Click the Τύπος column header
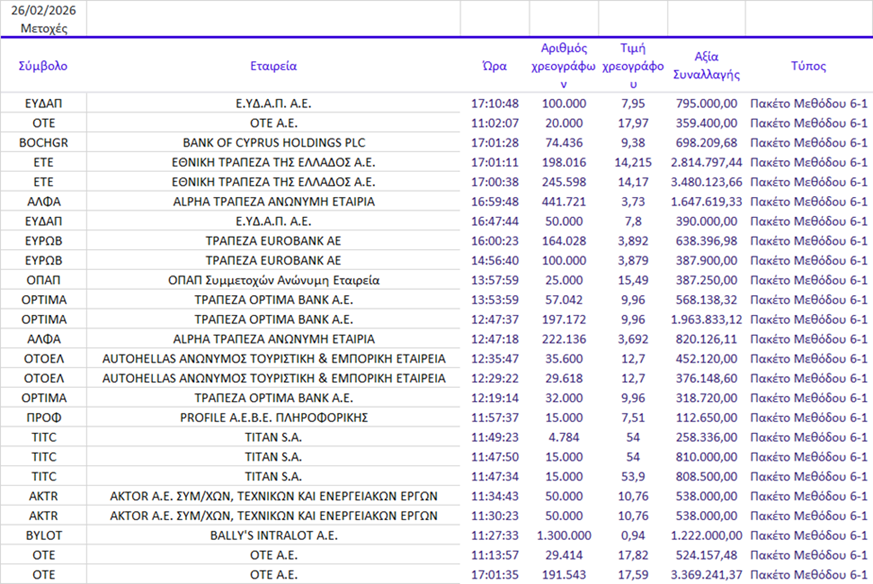This screenshot has height=584, width=873. (808, 66)
